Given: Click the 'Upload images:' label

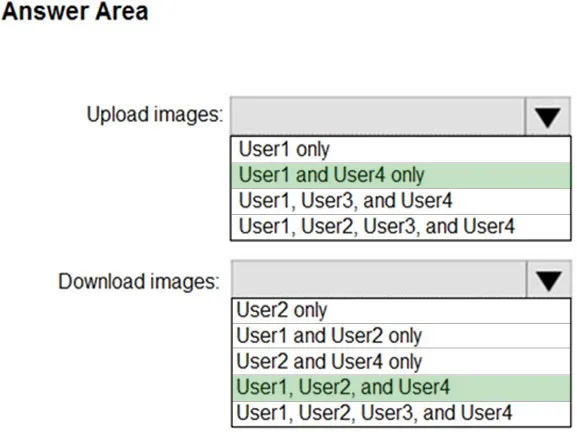Looking at the screenshot, I should pyautogui.click(x=155, y=114).
